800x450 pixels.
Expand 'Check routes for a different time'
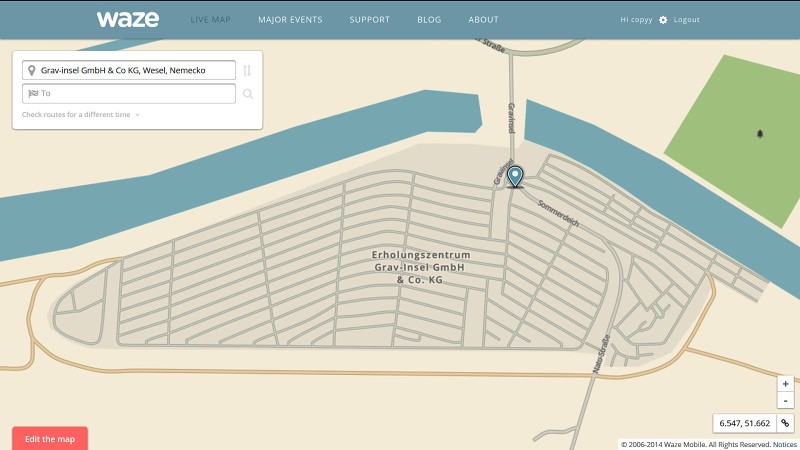coord(80,115)
